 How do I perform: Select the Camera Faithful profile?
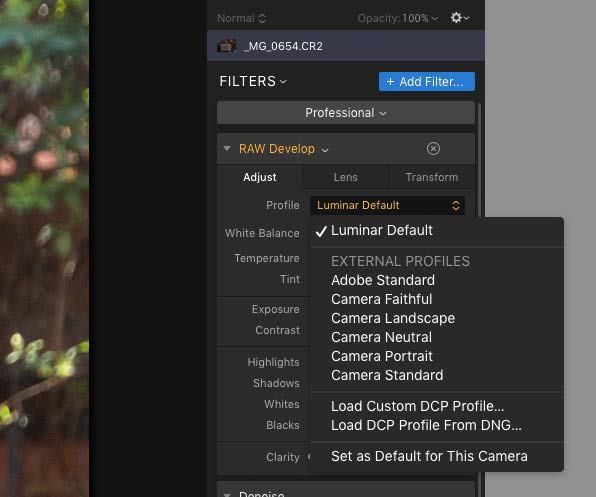point(436,299)
